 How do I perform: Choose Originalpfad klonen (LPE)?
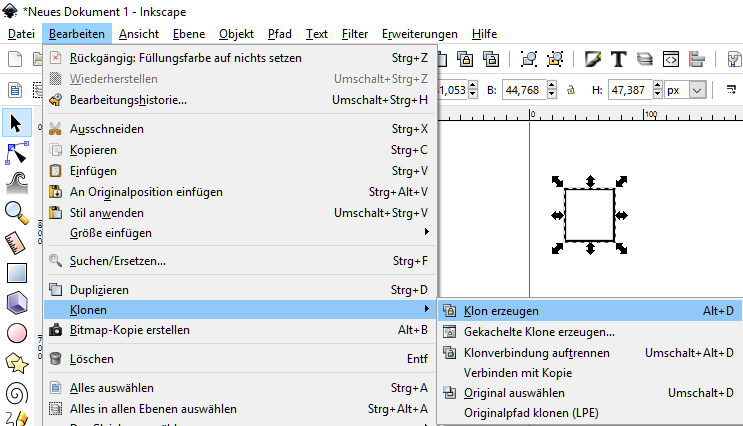click(x=590, y=413)
